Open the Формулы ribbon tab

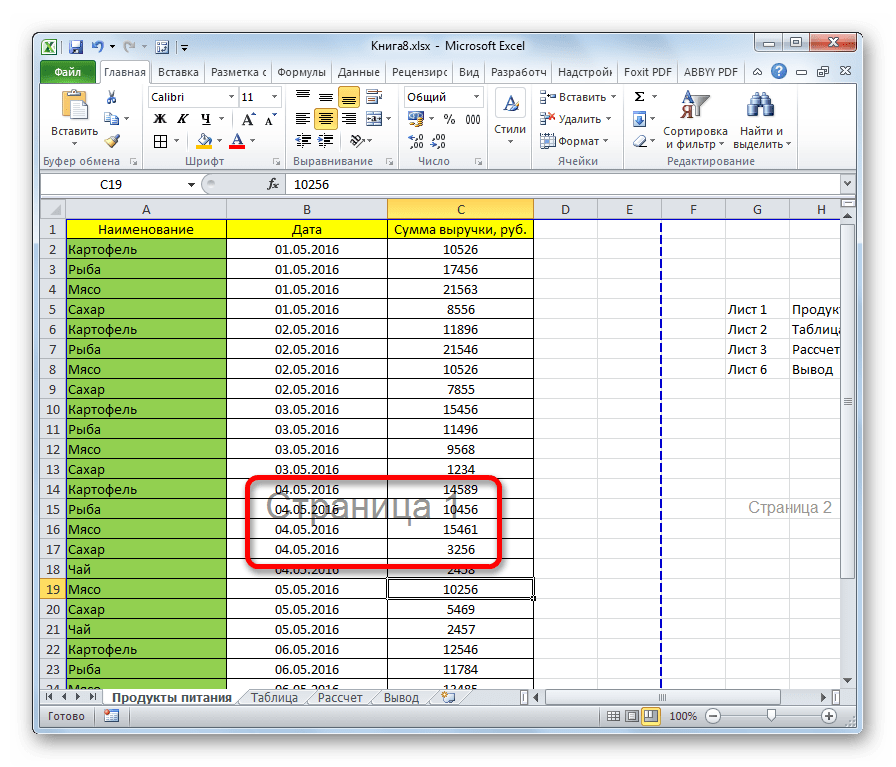click(301, 72)
